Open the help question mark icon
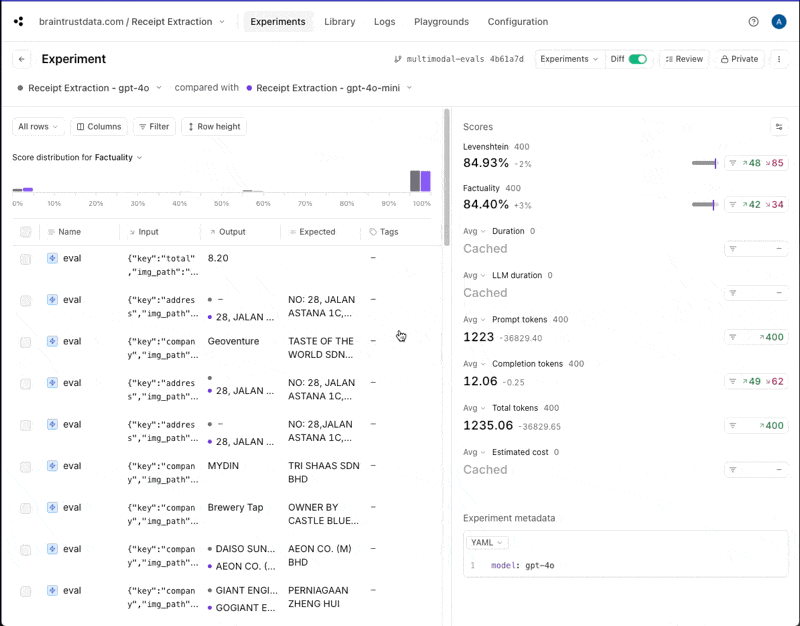 [x=753, y=21]
